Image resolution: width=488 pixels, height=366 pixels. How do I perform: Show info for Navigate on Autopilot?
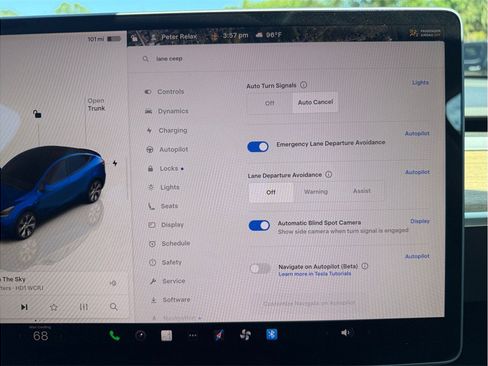tap(365, 266)
